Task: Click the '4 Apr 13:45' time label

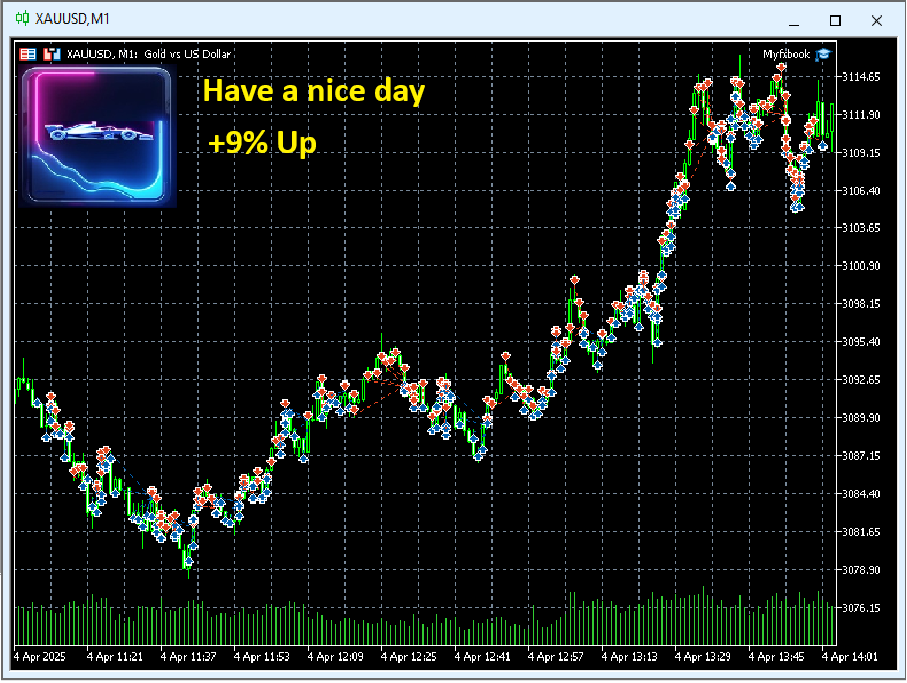Action: (776, 657)
